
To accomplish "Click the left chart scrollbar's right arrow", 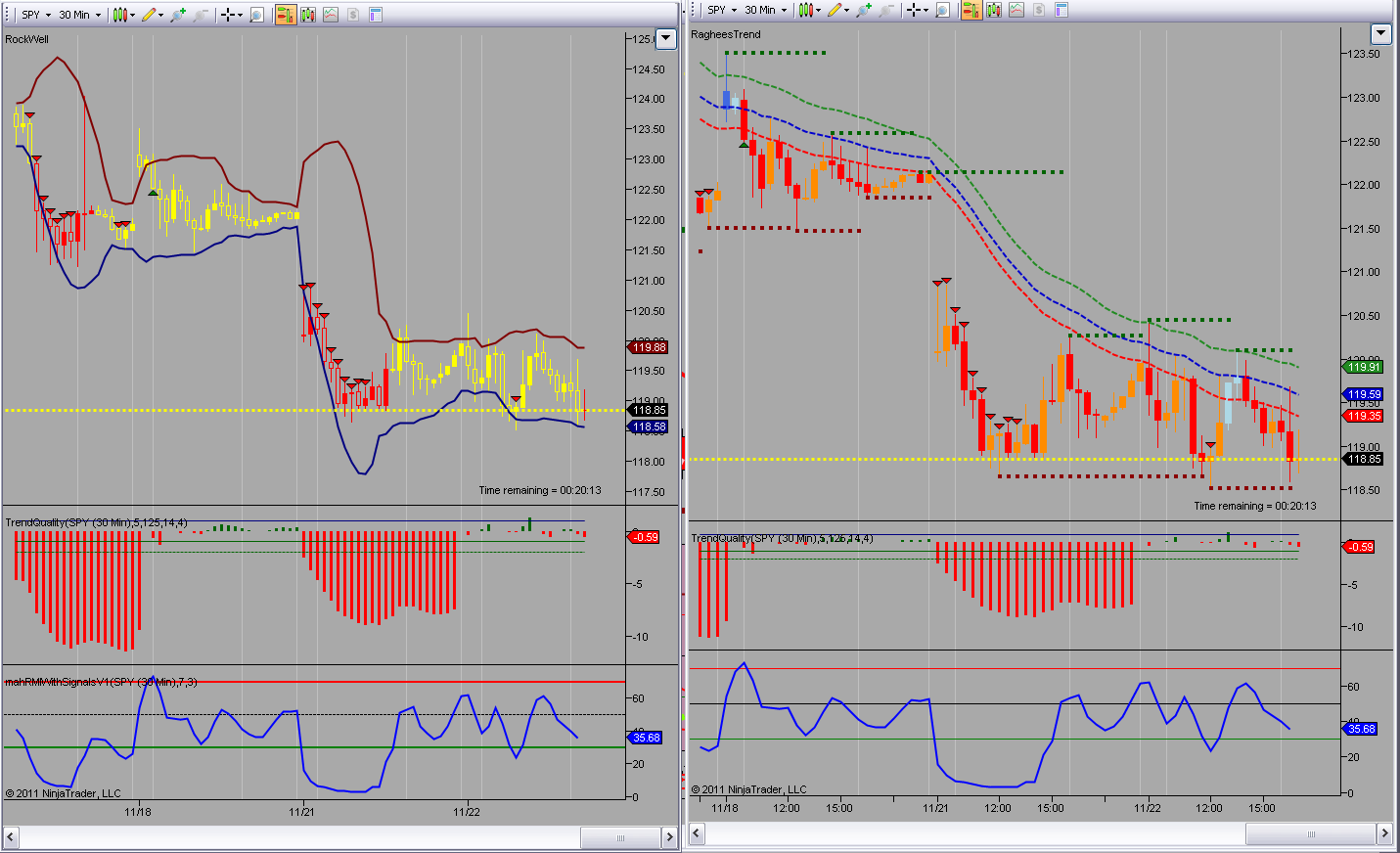I will click(x=669, y=837).
